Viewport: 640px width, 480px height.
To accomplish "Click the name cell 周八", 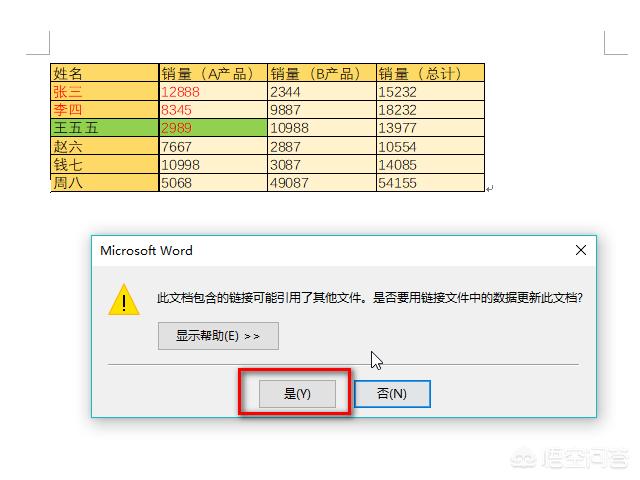I will [104, 182].
